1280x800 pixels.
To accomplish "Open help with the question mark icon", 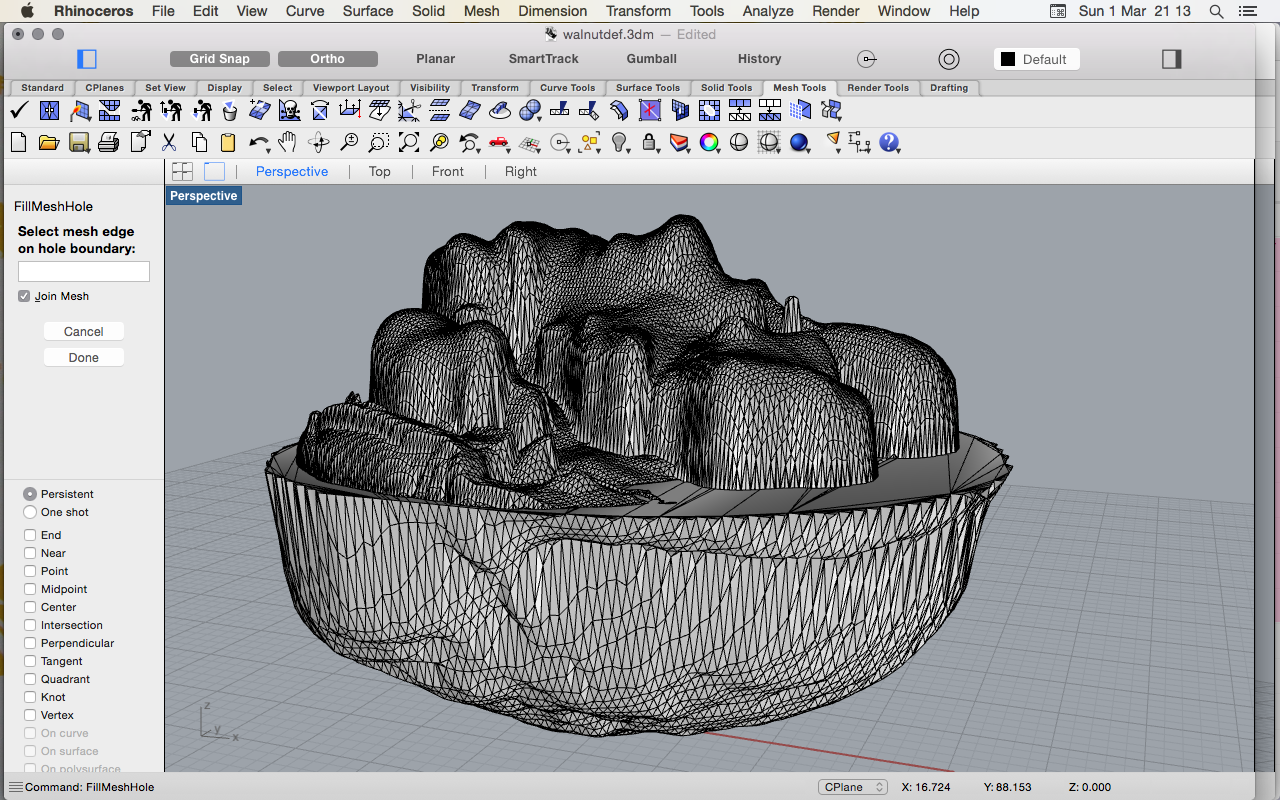I will [889, 142].
